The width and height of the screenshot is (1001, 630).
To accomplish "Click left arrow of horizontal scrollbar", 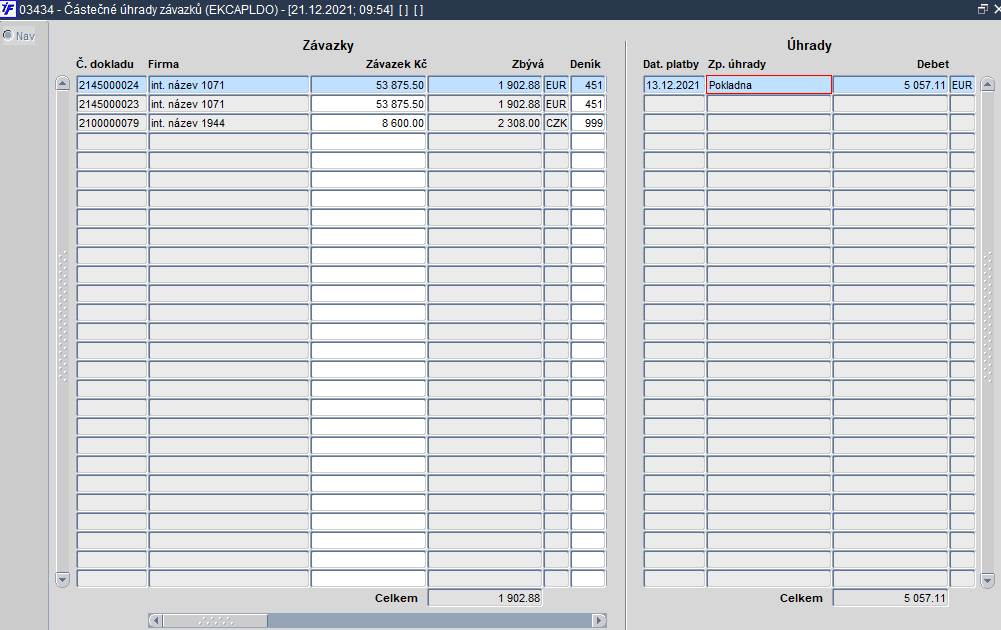I will (155, 620).
